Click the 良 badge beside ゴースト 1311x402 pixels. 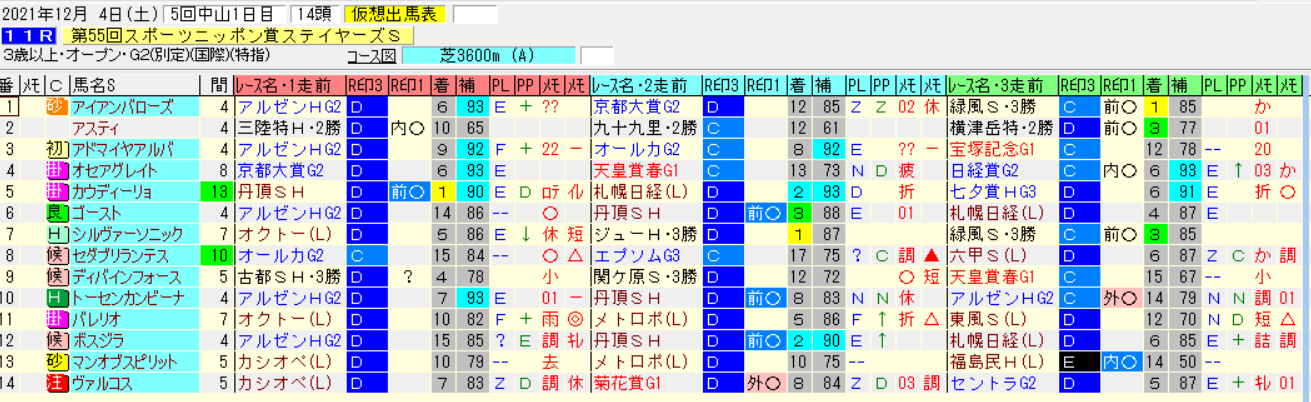pyautogui.click(x=56, y=212)
